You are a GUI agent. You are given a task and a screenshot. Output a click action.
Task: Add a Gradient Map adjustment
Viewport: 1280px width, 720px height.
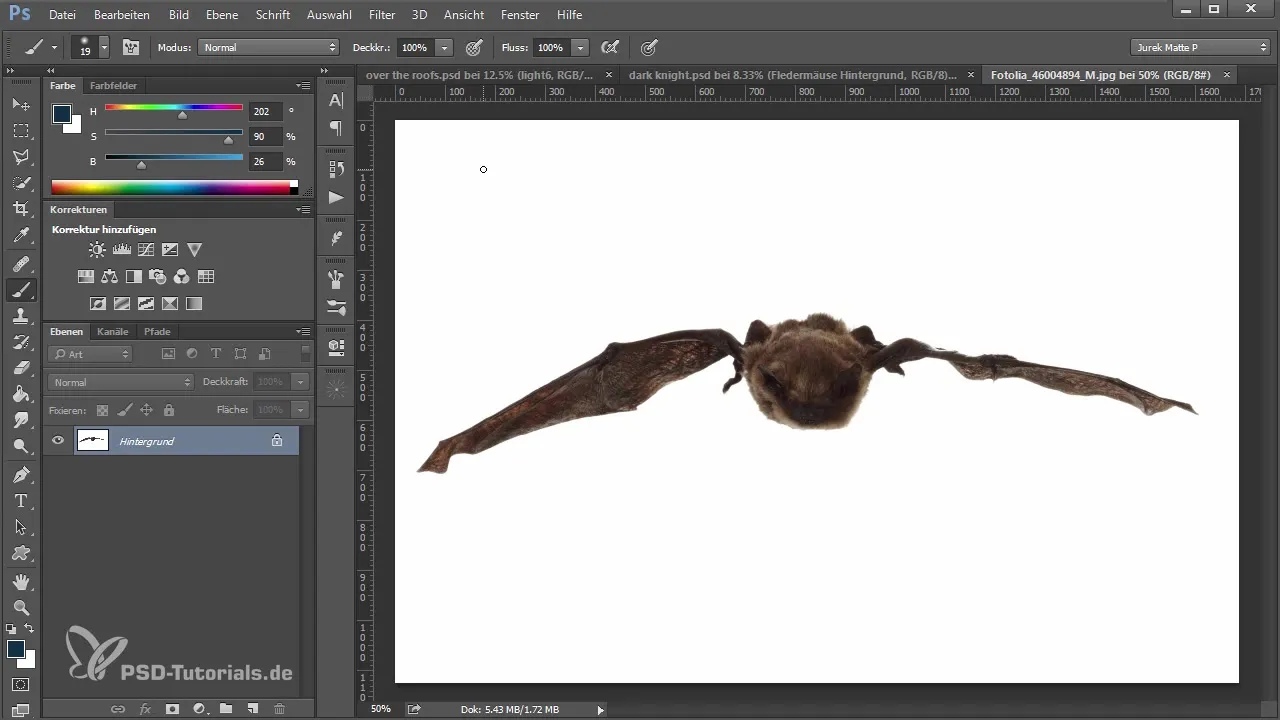coord(194,304)
